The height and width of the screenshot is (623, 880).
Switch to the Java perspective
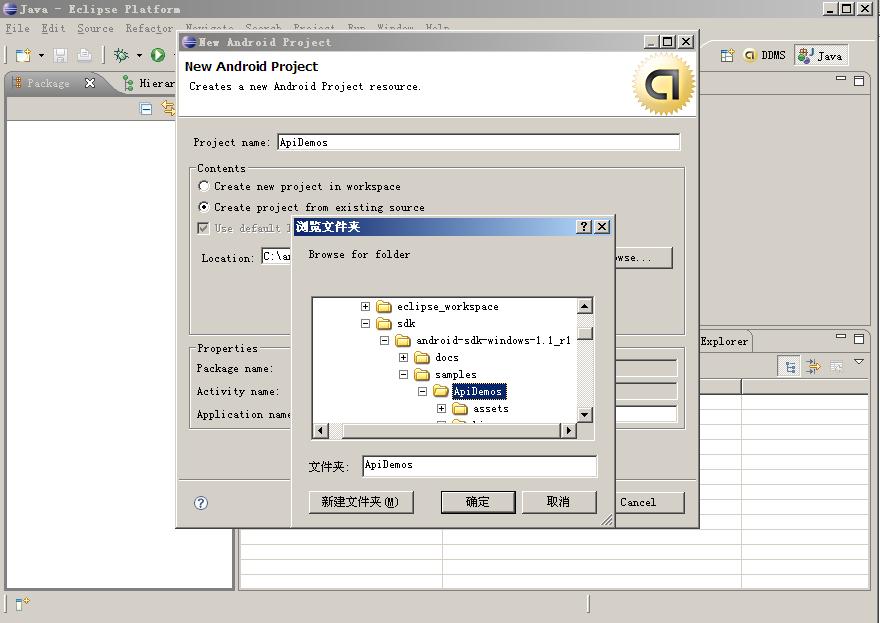coord(821,56)
